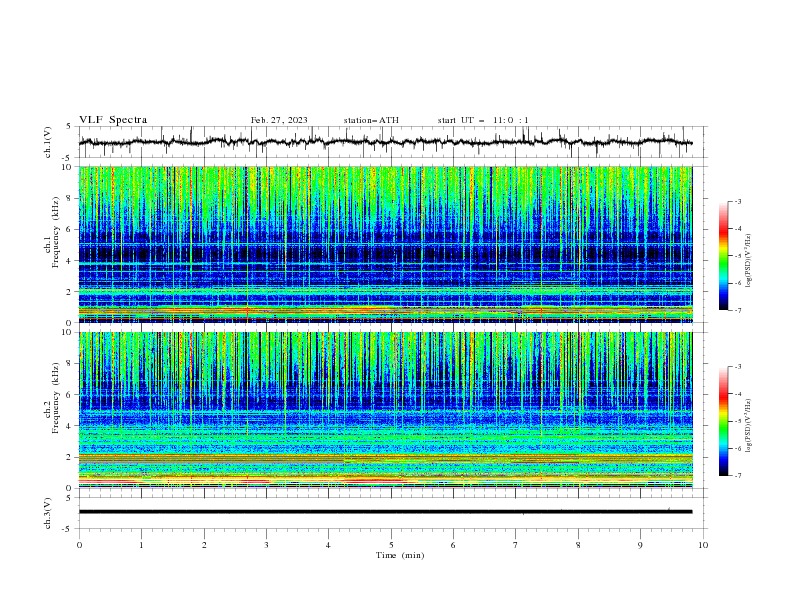Viewport: 792px width, 612px height.
Task: Click the ch.1(V) waveform axis label
Action: click(48, 142)
